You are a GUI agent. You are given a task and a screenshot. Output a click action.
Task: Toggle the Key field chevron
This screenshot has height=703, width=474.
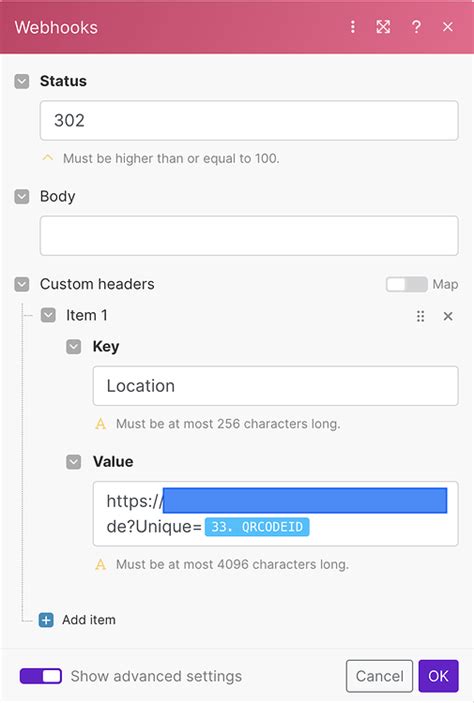(74, 347)
